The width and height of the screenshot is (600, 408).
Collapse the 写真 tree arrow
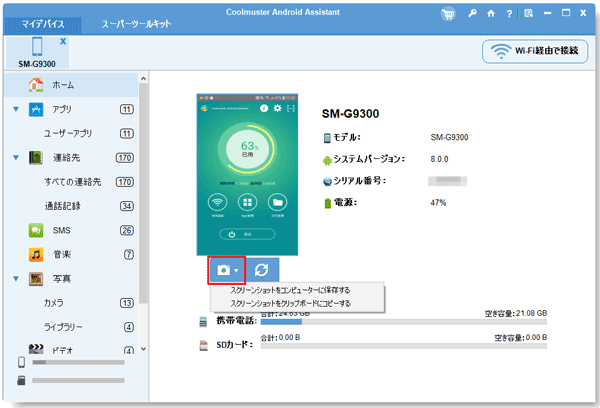pos(16,279)
